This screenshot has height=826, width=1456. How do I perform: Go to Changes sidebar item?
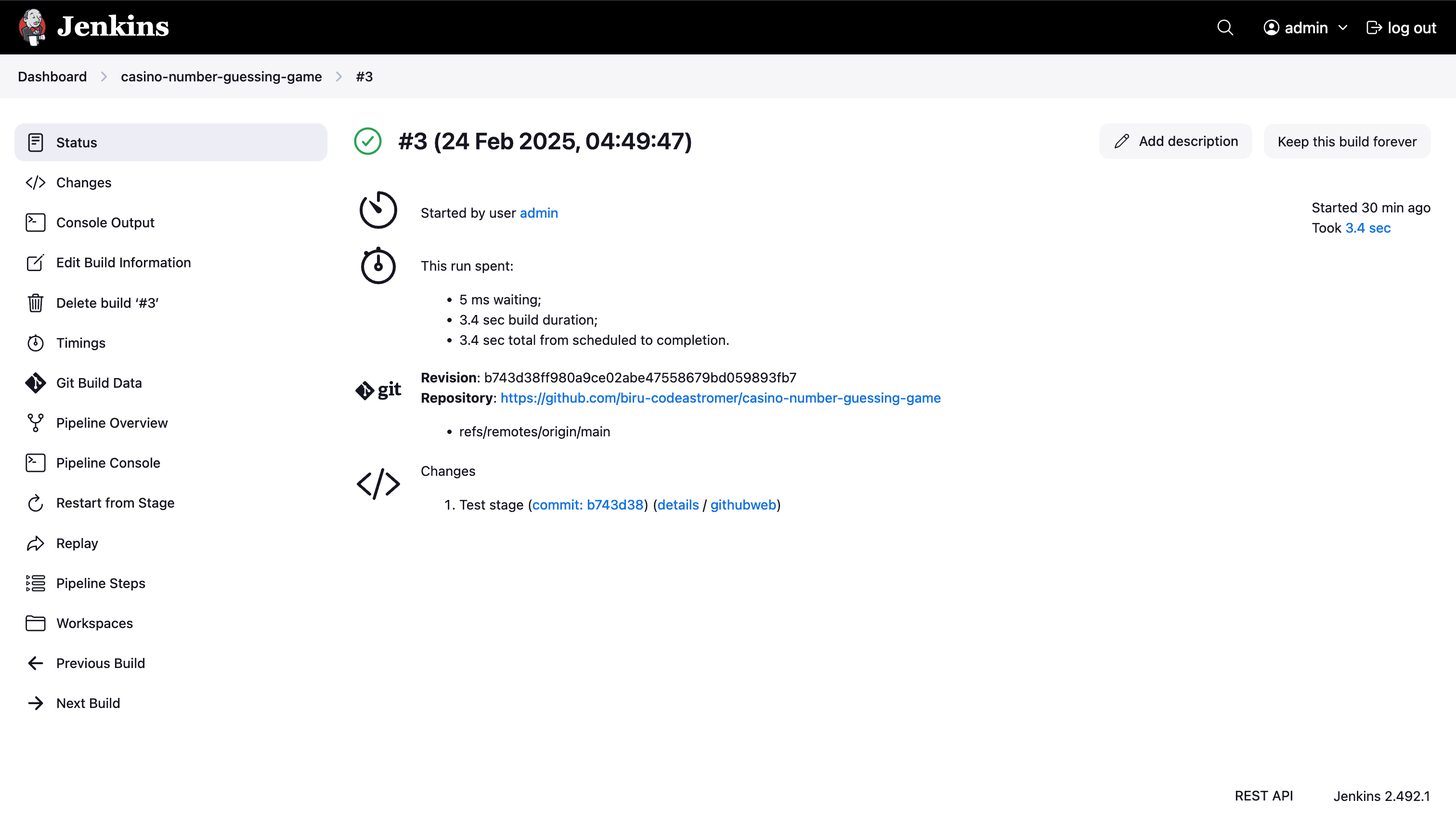tap(83, 183)
